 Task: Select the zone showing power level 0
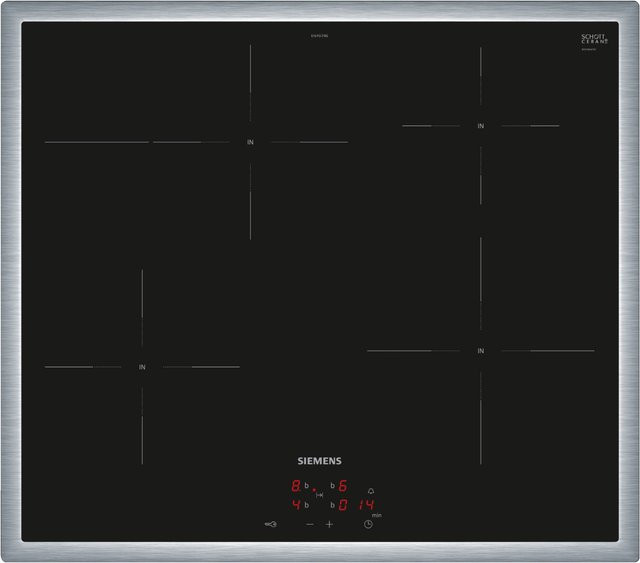pyautogui.click(x=342, y=505)
